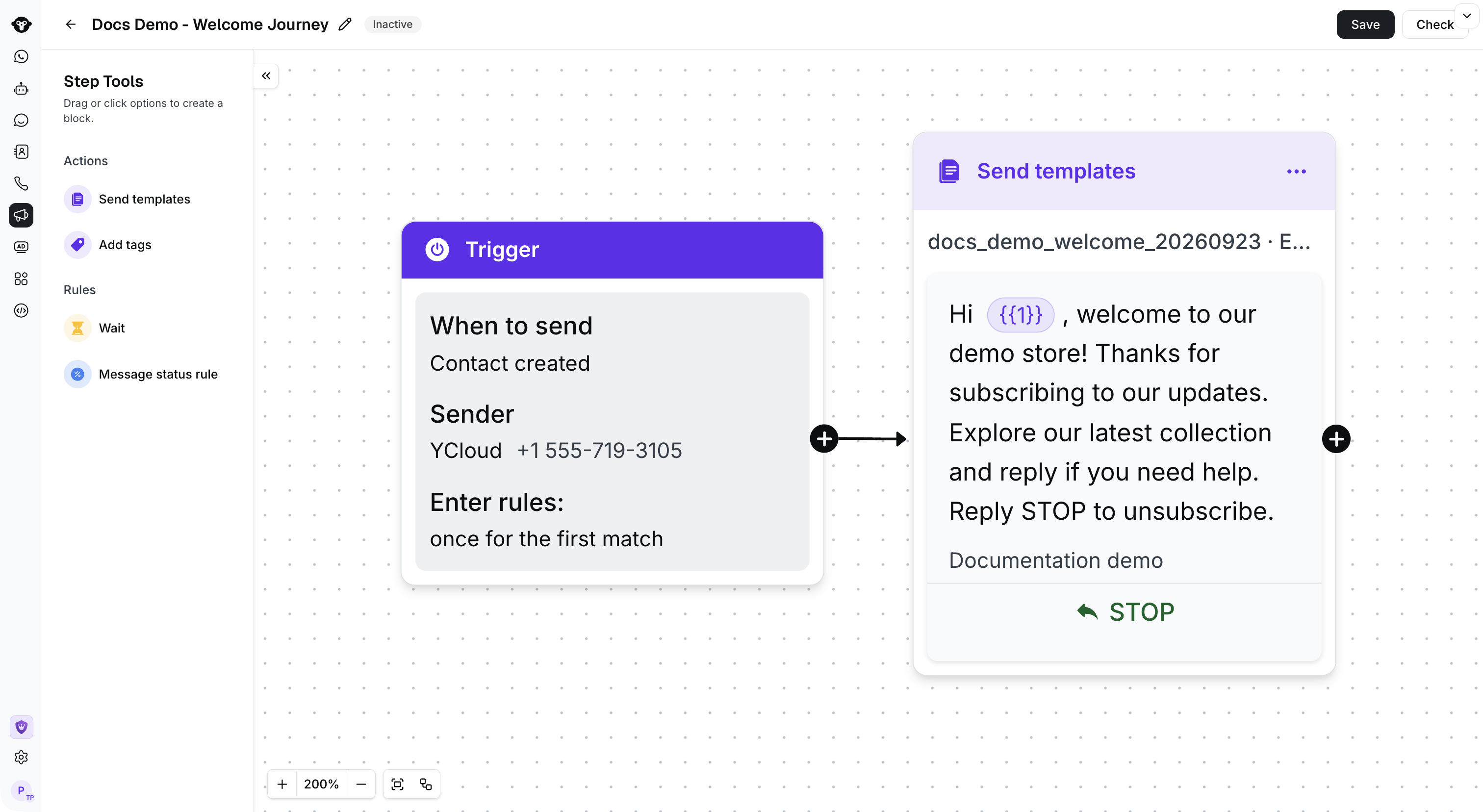1483x812 pixels.
Task: Open the campaigns megaphone icon in the sidebar
Action: point(21,215)
